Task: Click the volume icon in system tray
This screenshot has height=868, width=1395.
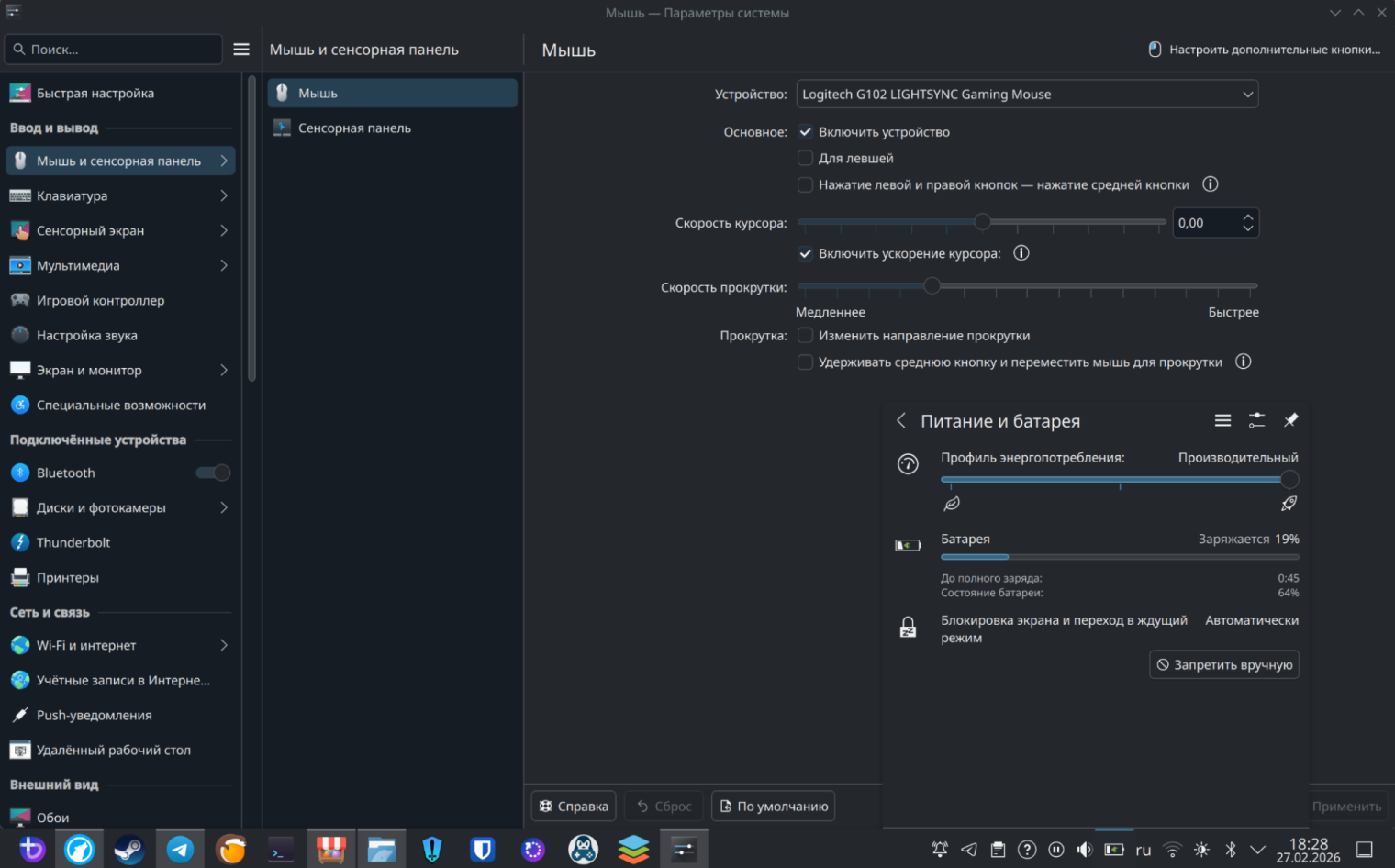Action: [x=1085, y=850]
